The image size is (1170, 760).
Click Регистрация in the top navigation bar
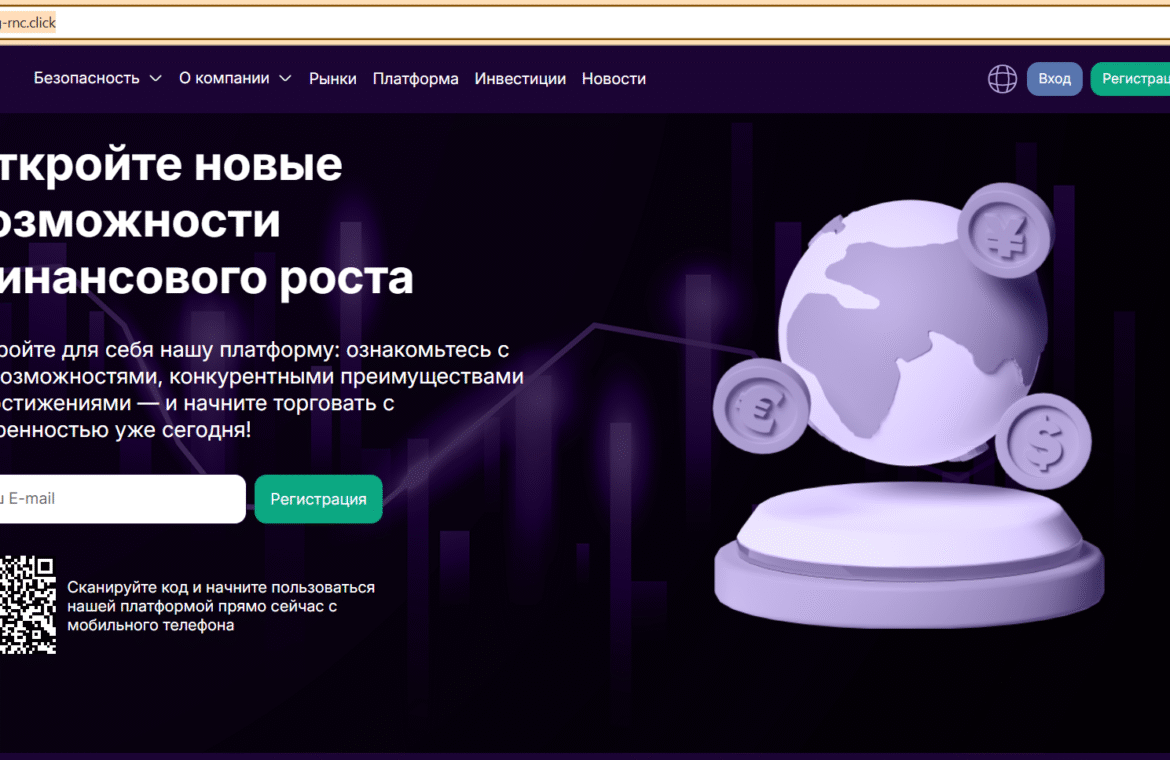pos(1133,79)
